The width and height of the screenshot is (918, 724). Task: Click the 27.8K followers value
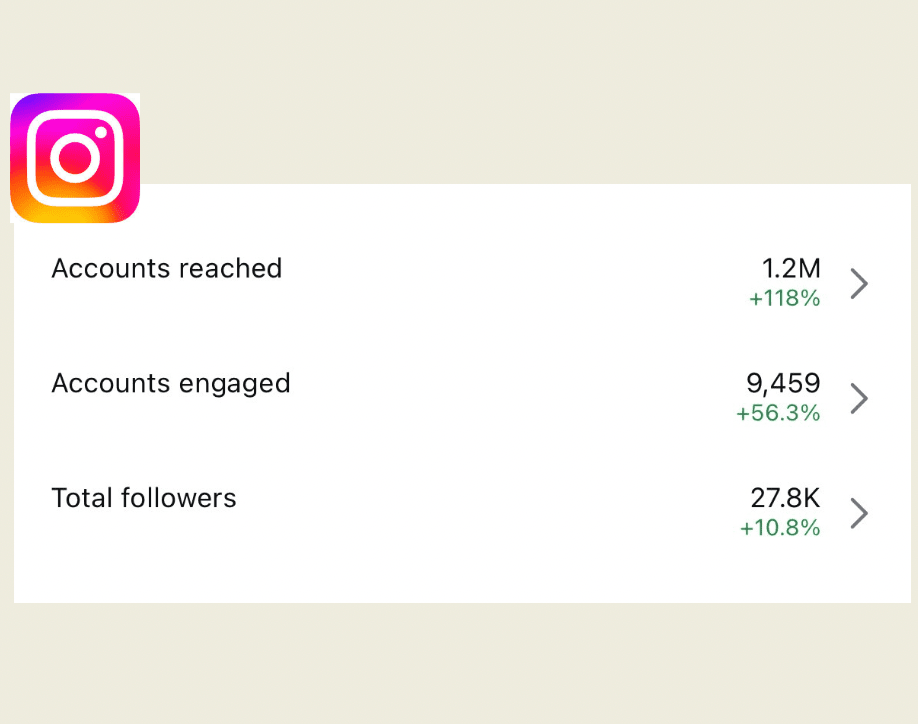pyautogui.click(x=786, y=498)
